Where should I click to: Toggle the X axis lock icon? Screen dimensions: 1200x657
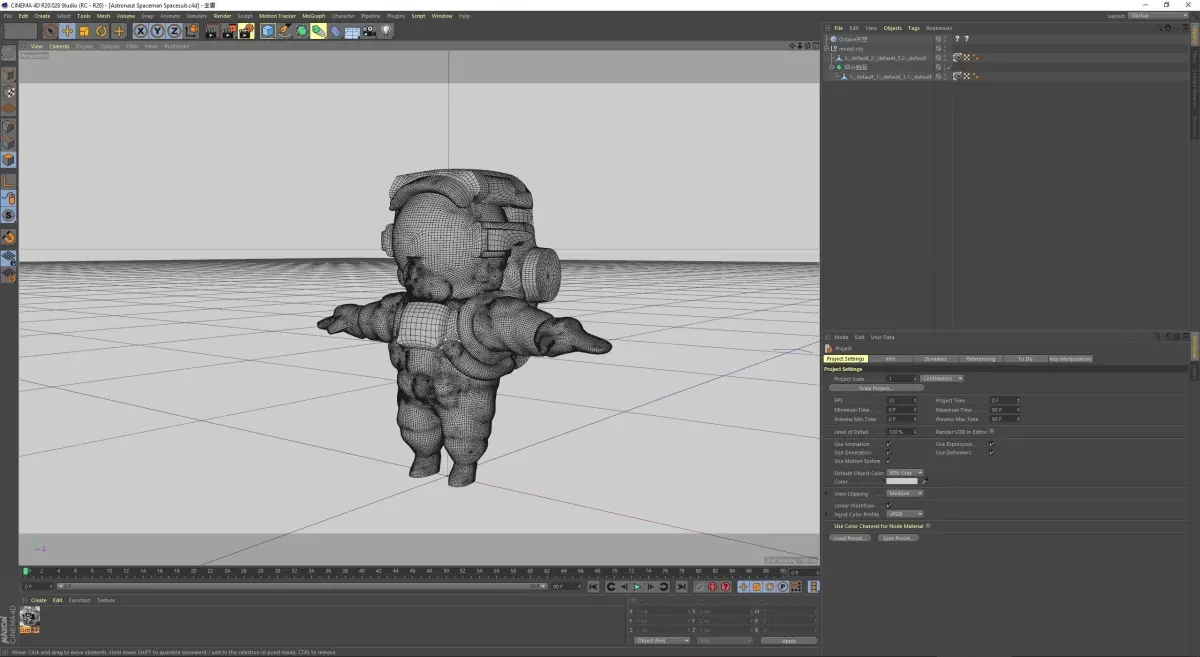pyautogui.click(x=141, y=31)
